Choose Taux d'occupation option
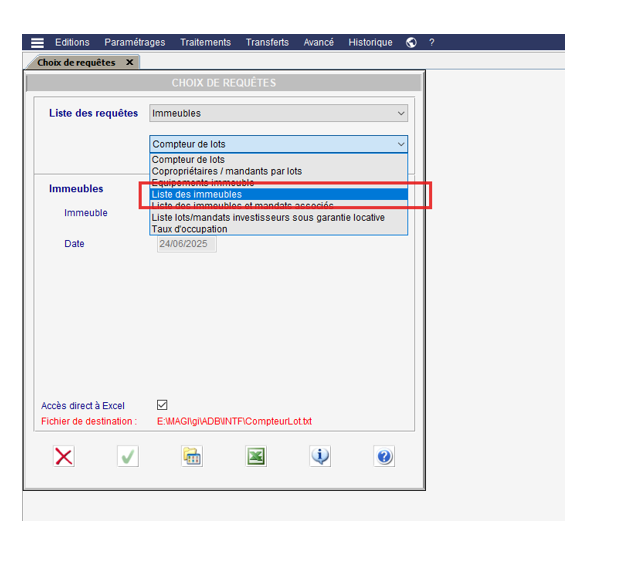The width and height of the screenshot is (636, 567). (189, 229)
